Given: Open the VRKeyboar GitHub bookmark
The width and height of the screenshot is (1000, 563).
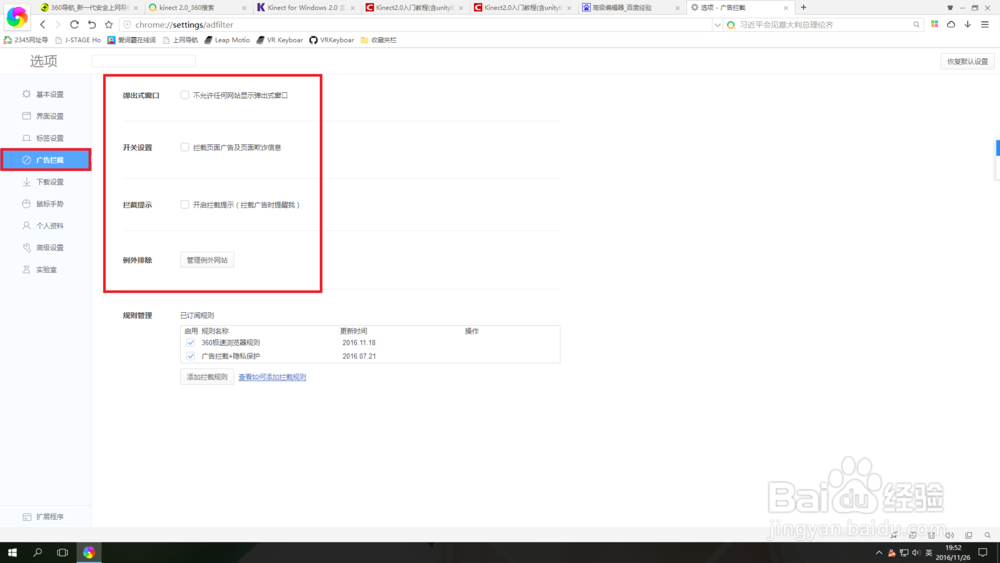Looking at the screenshot, I should 332,40.
